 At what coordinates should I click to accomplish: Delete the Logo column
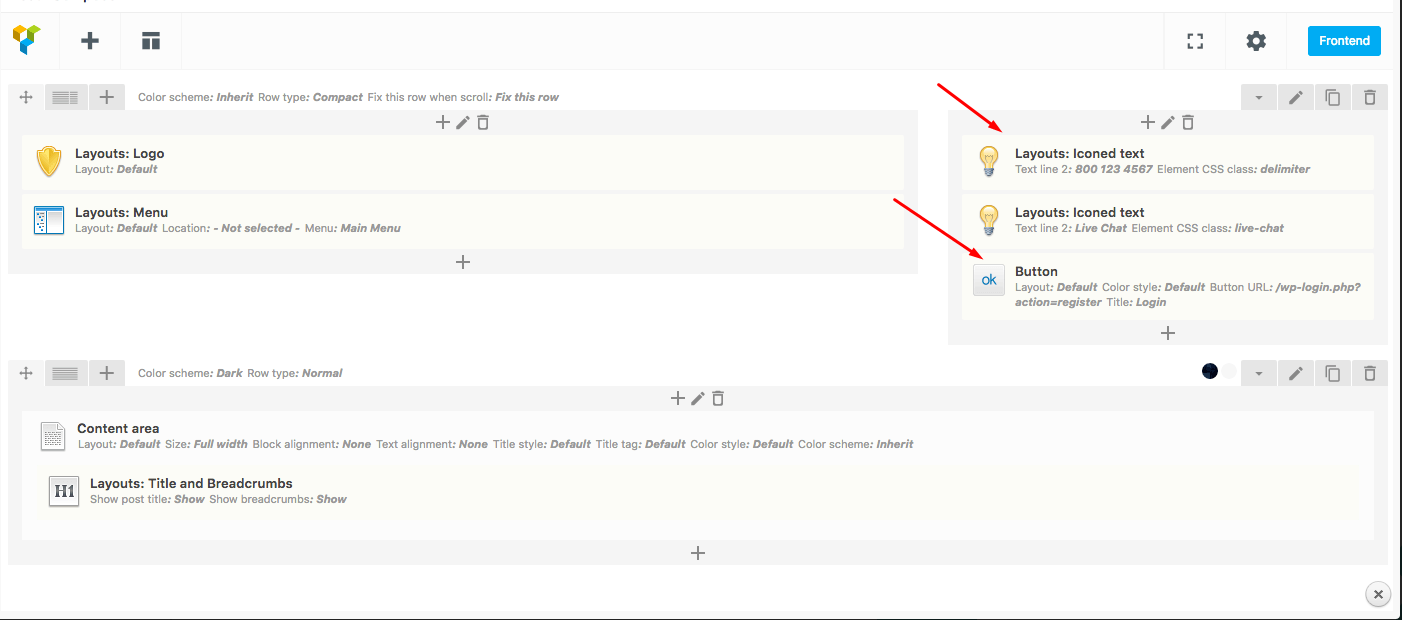coord(483,122)
